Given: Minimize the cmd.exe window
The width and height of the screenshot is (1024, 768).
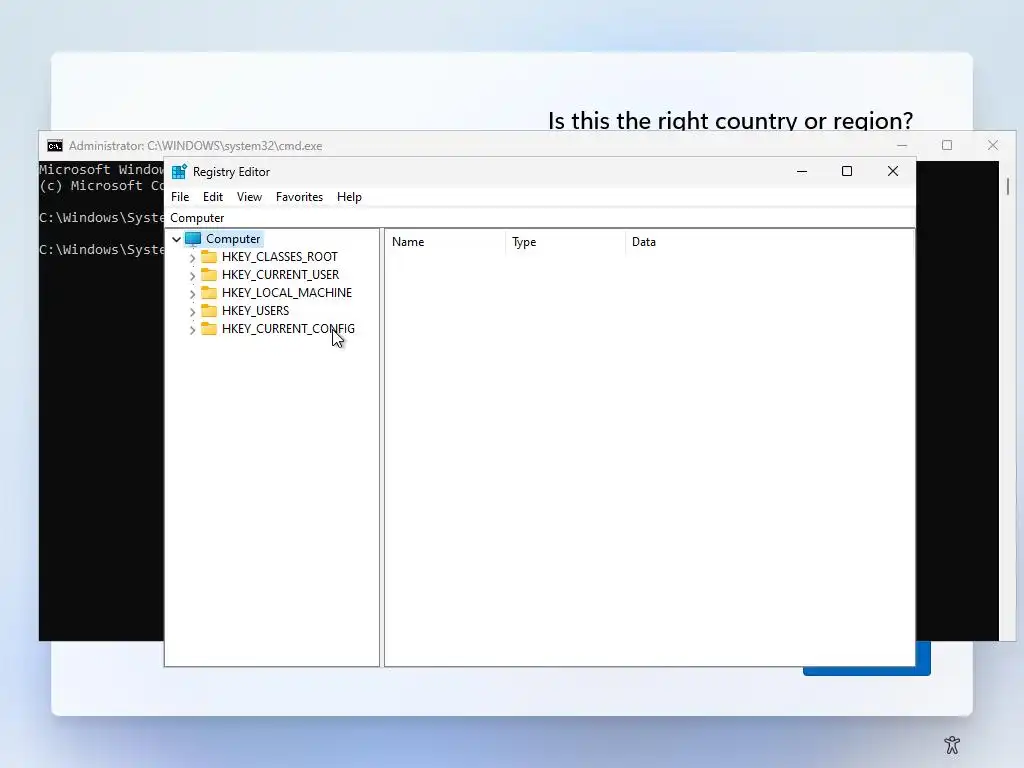Looking at the screenshot, I should click(902, 145).
